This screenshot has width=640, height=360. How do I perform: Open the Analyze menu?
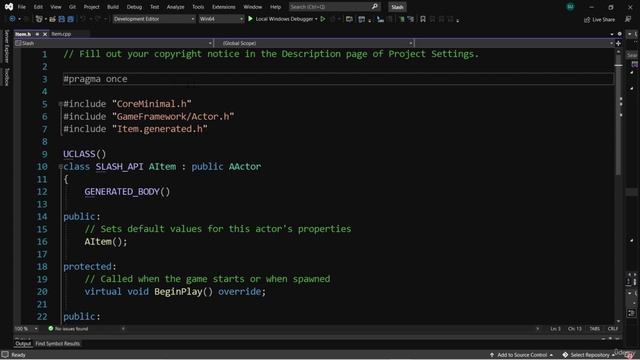point(175,7)
